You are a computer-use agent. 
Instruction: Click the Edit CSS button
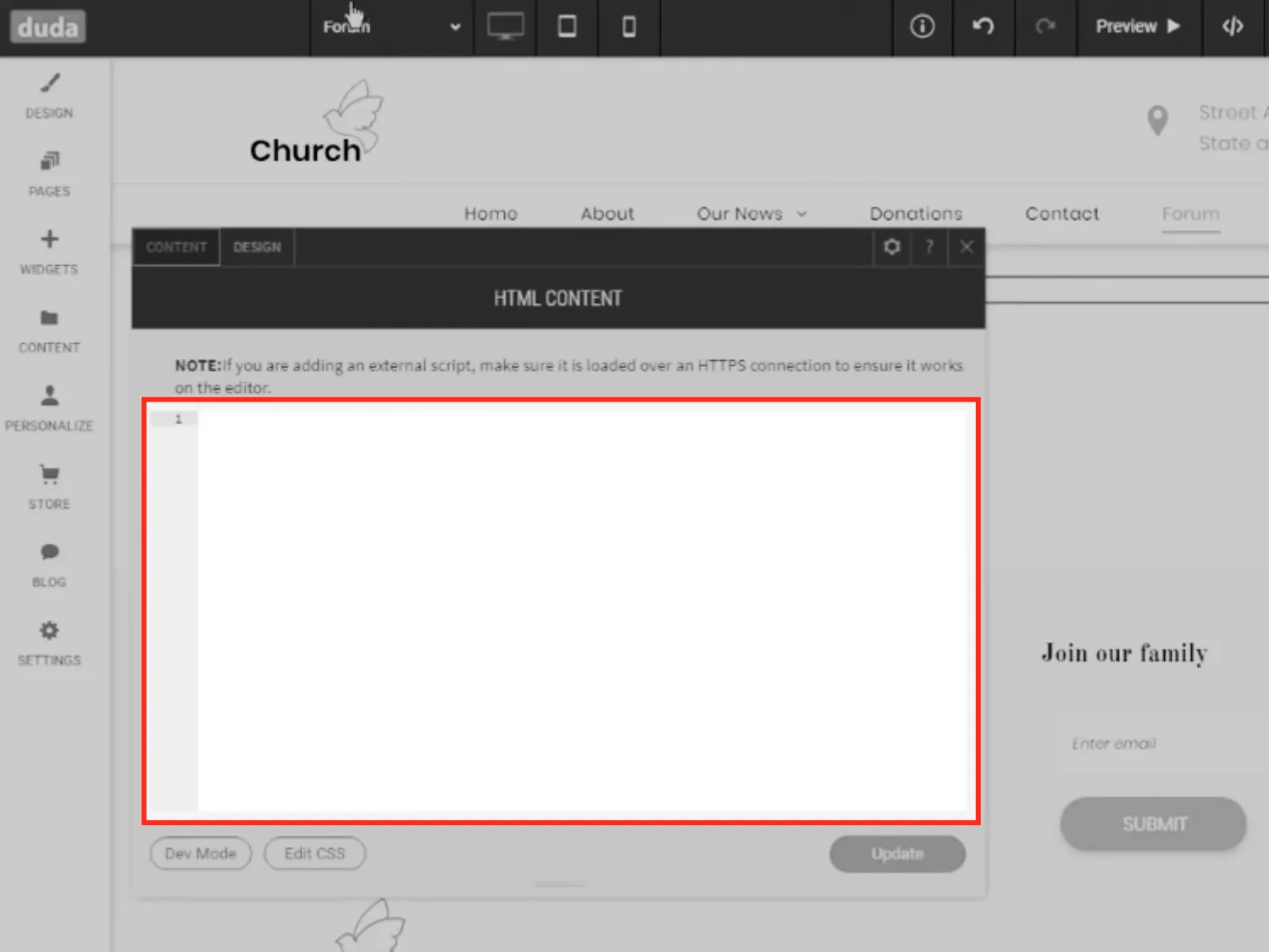(x=314, y=854)
